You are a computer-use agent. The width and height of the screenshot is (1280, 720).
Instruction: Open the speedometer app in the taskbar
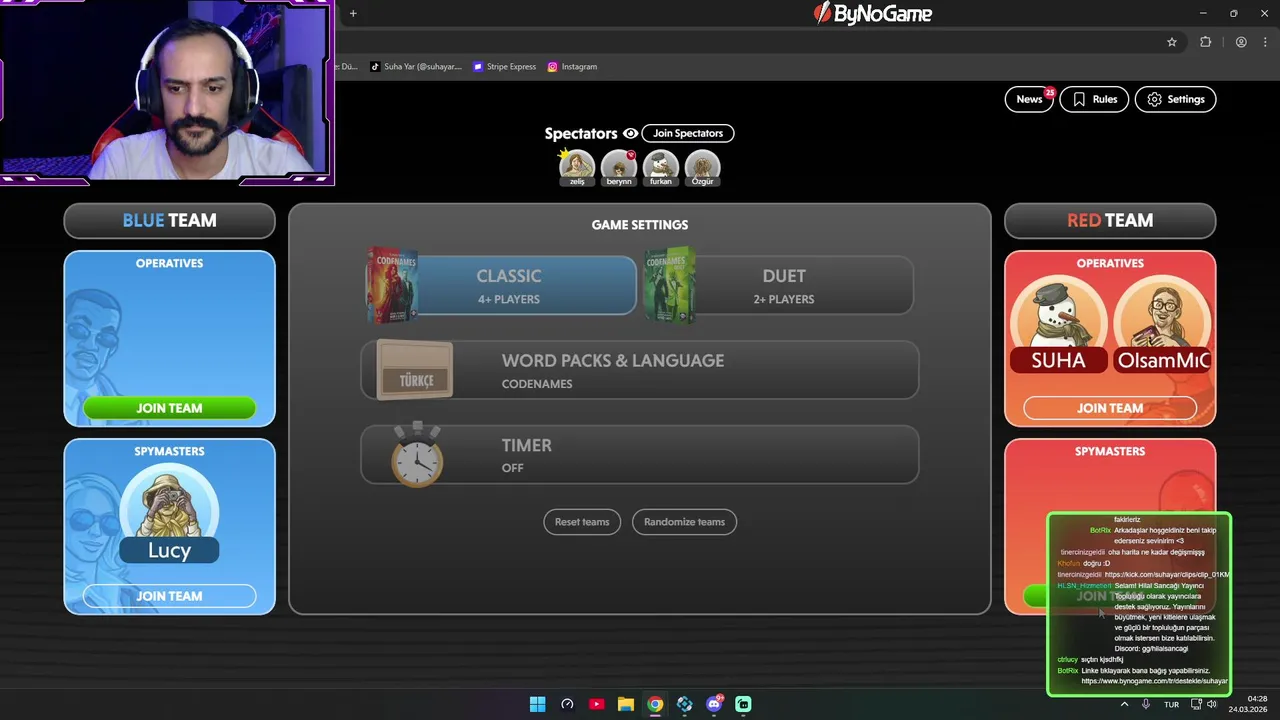tap(567, 704)
